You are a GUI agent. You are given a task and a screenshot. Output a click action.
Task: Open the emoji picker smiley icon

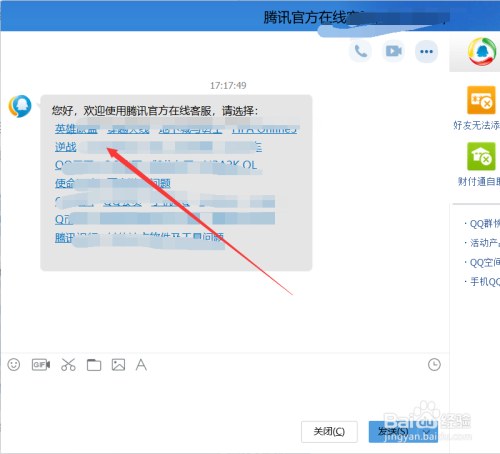[x=14, y=365]
